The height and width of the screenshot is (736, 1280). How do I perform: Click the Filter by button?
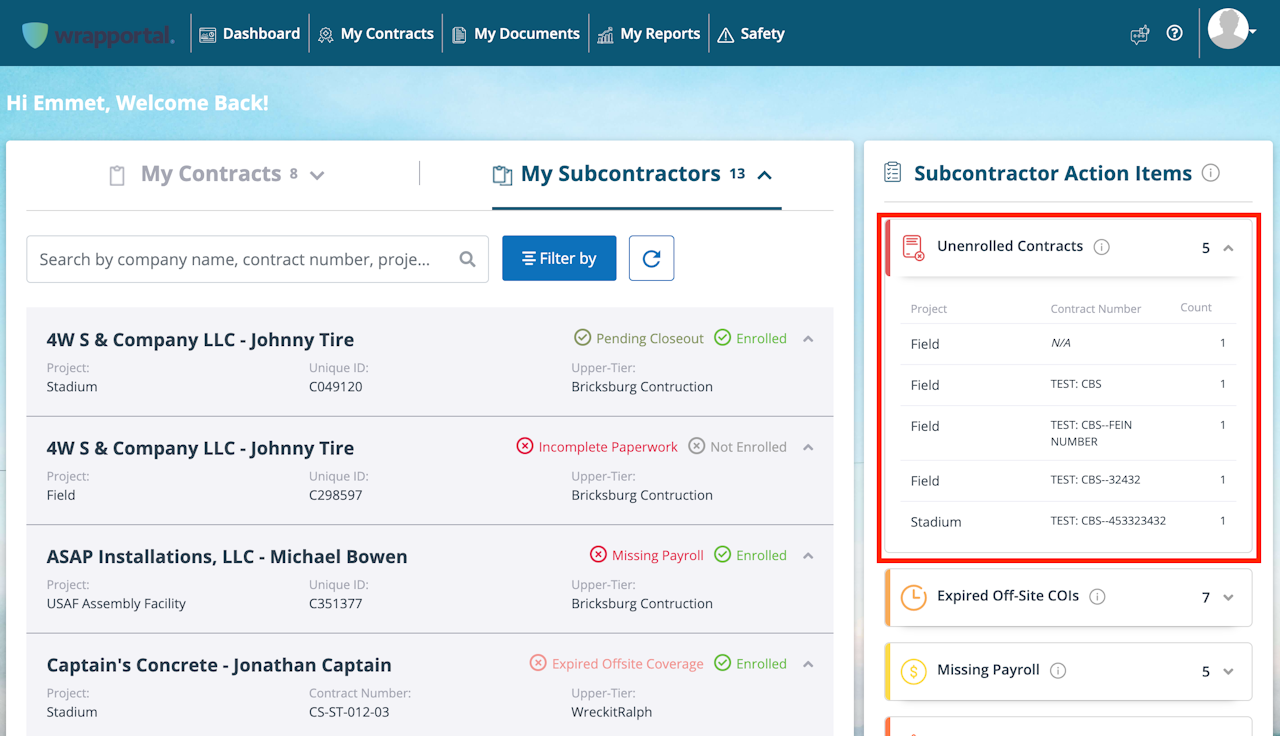coord(559,258)
